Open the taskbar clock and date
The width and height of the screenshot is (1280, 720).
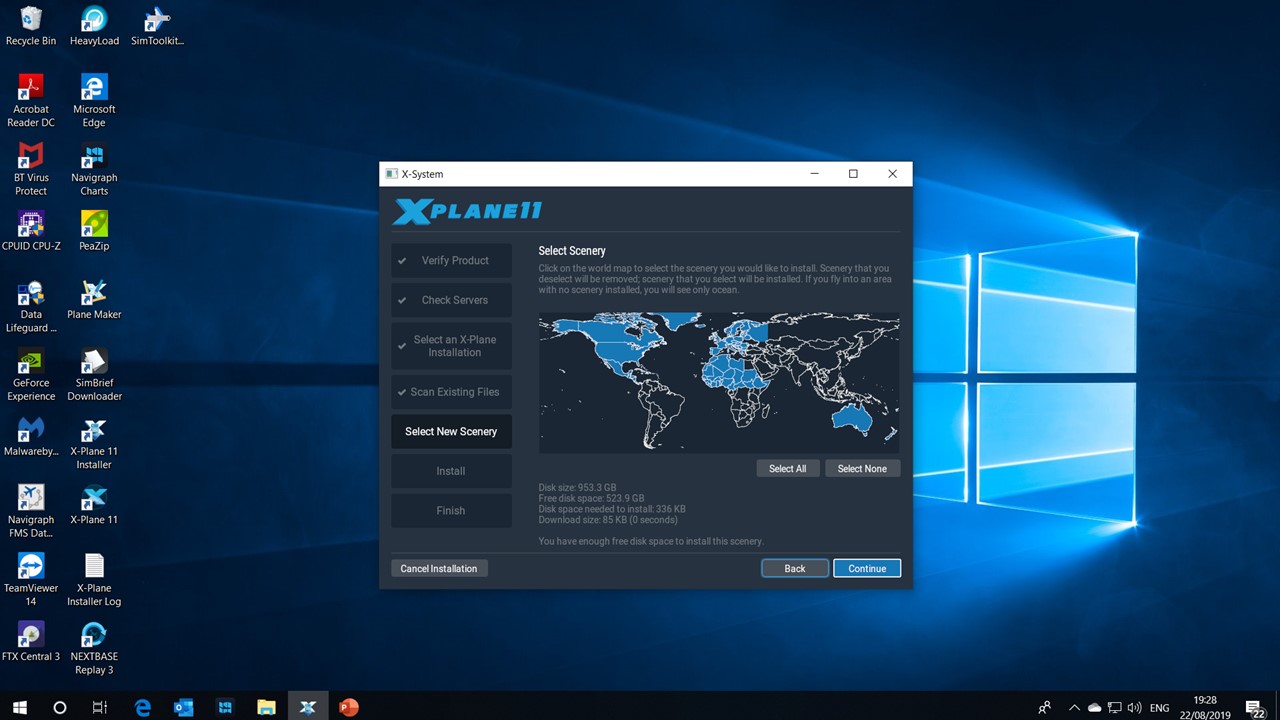point(1204,707)
